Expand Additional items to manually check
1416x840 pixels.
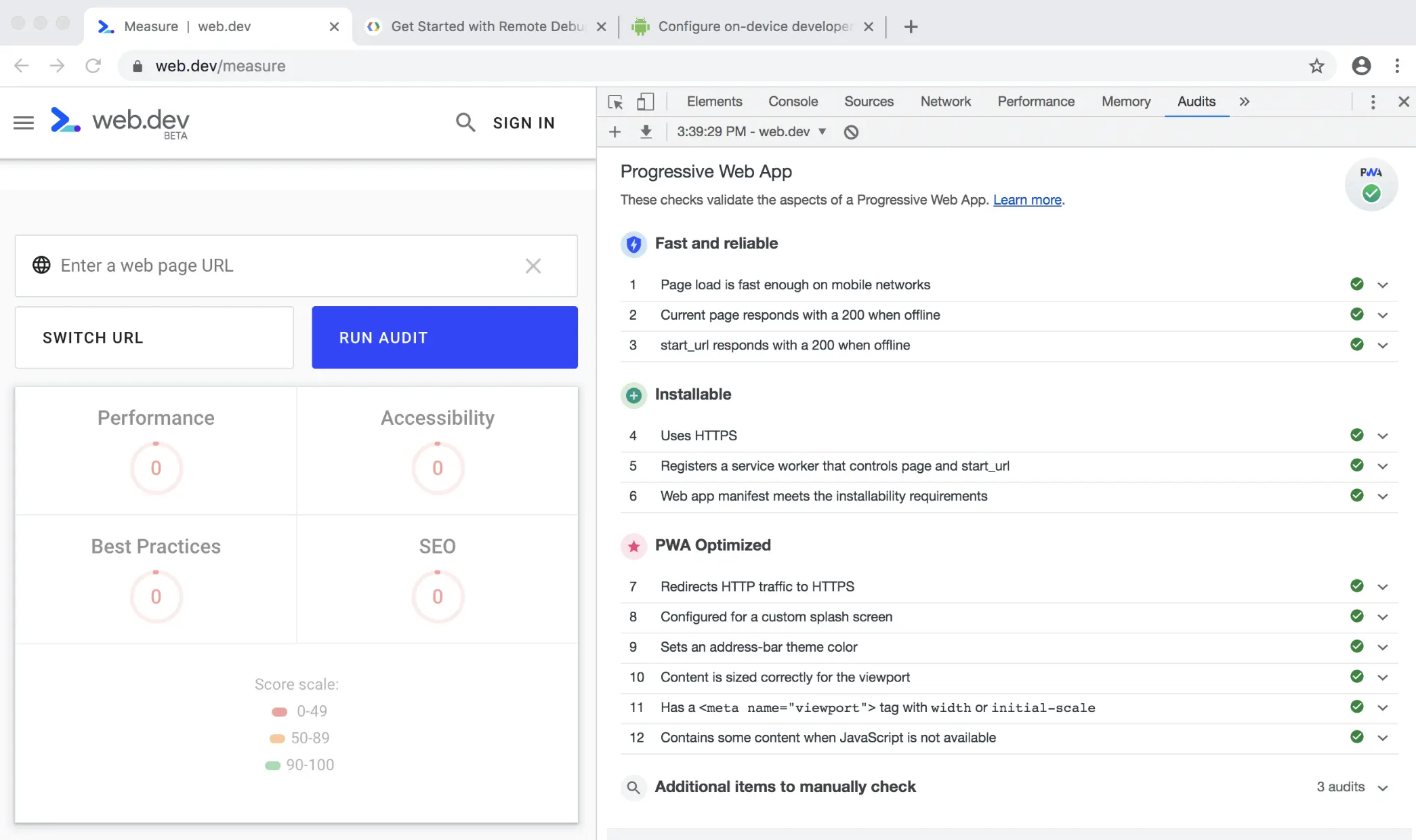pyautogui.click(x=1383, y=787)
